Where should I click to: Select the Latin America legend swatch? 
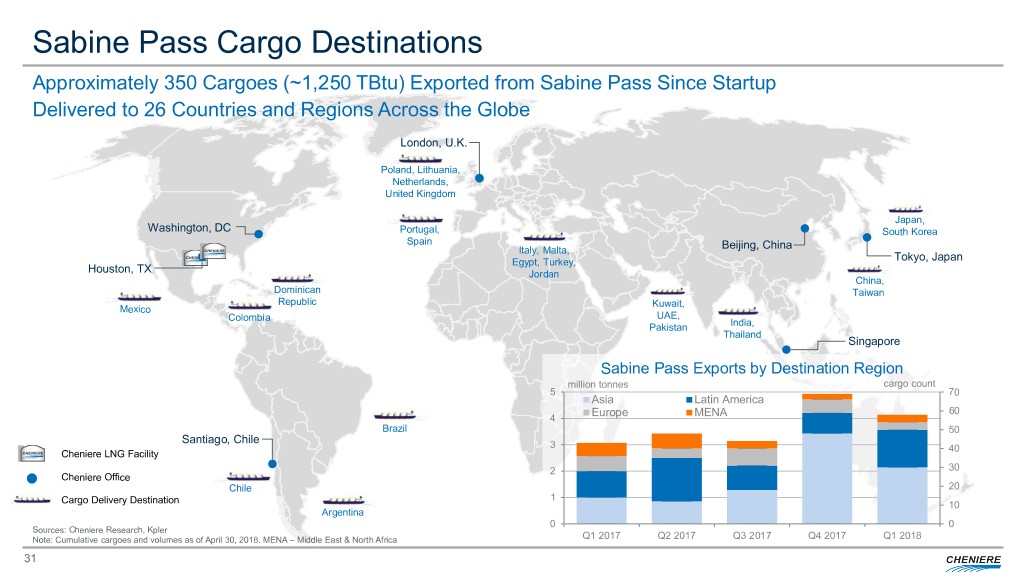[x=688, y=400]
